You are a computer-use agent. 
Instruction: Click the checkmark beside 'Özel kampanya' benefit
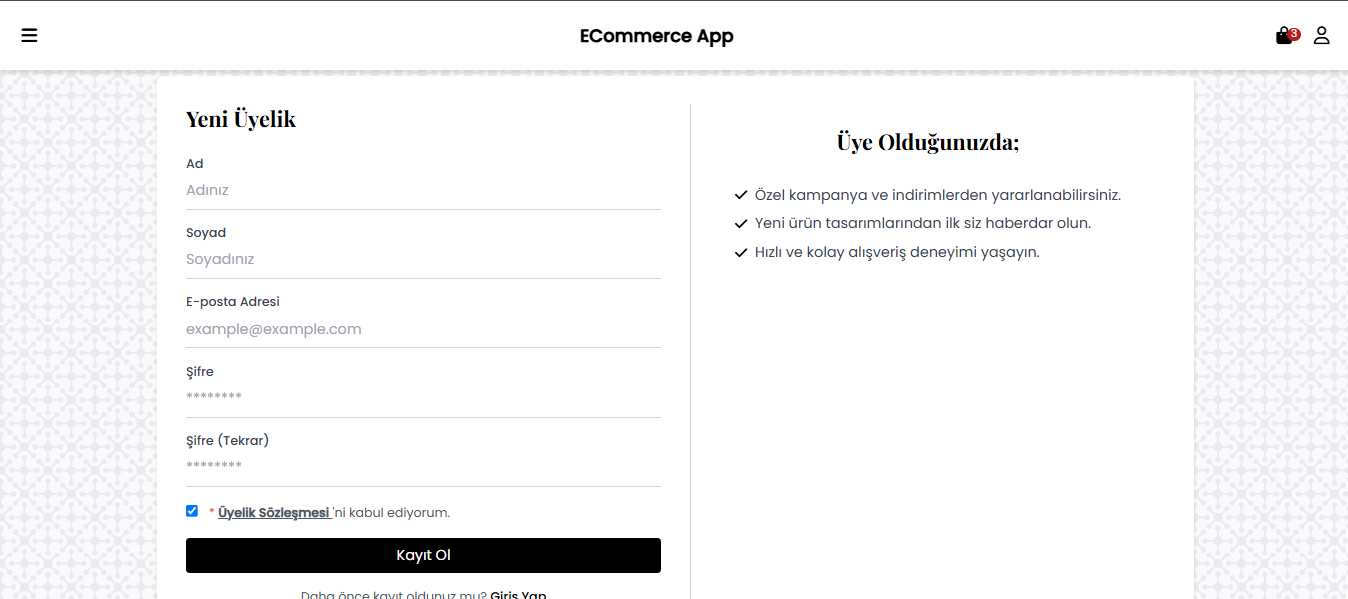coord(740,194)
